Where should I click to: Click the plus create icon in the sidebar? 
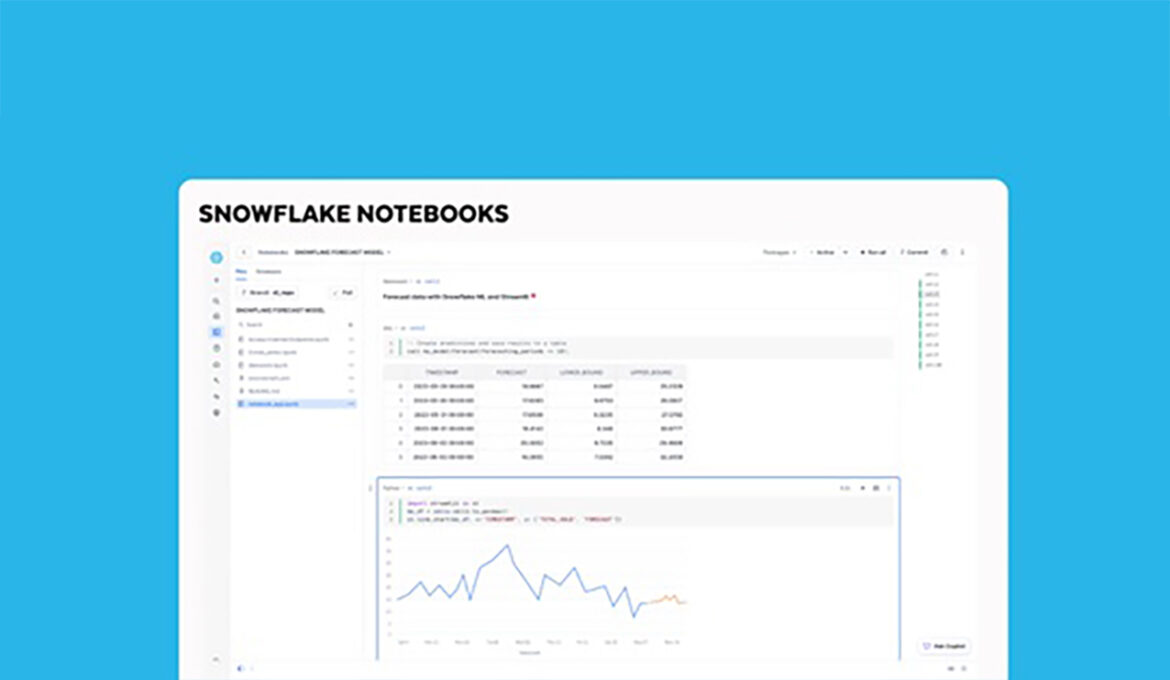coord(216,281)
